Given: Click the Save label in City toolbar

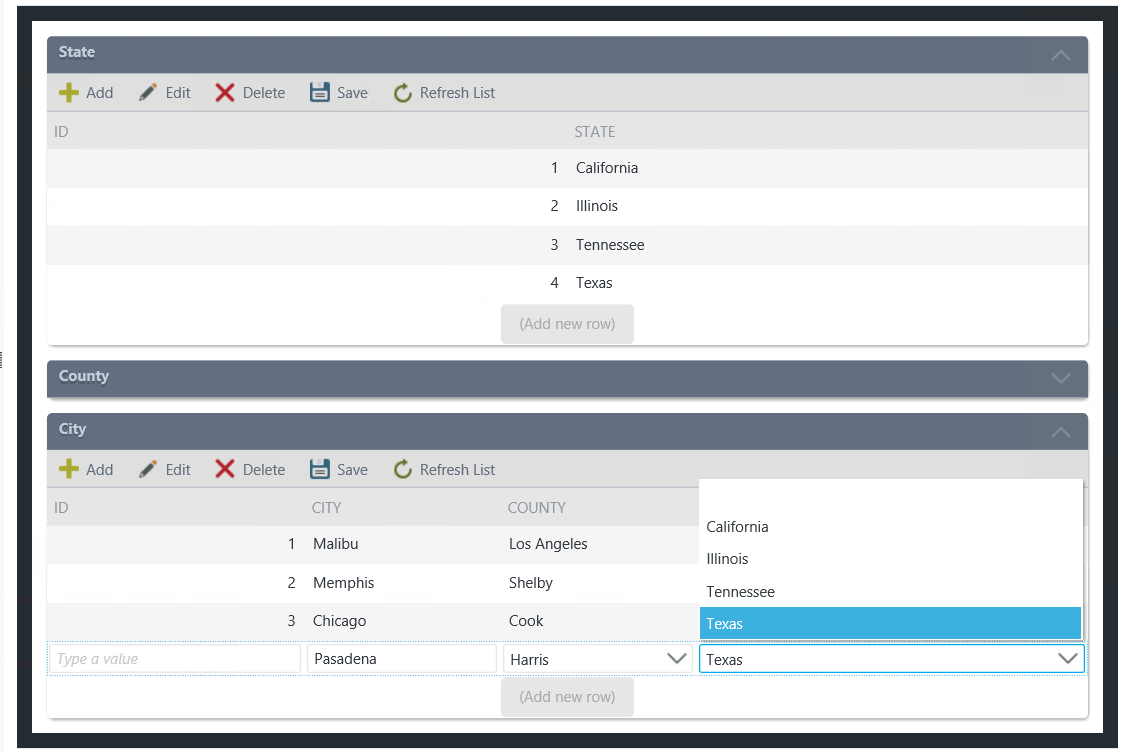Looking at the screenshot, I should 352,470.
